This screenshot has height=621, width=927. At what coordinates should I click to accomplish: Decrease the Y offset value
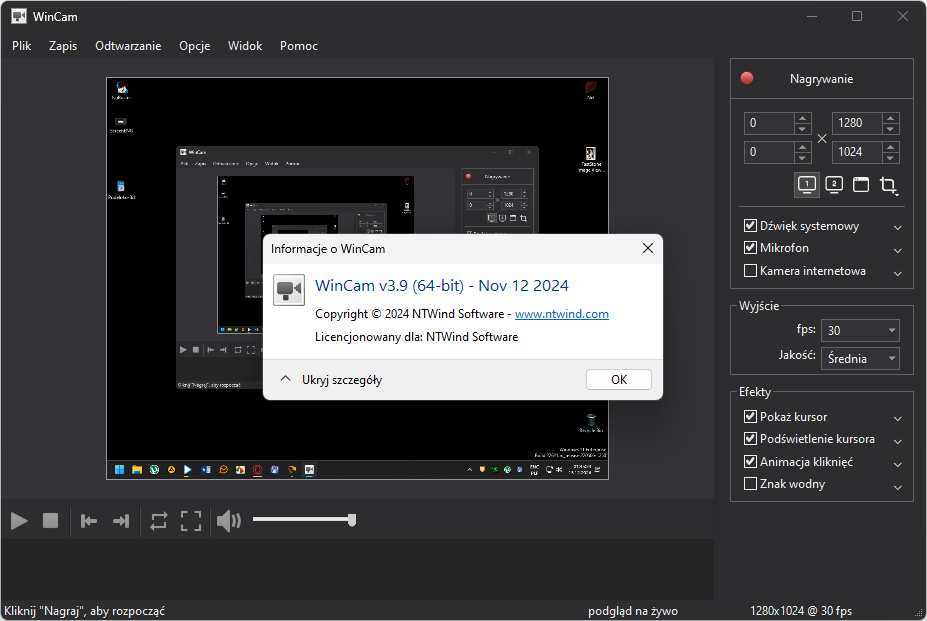[802, 158]
